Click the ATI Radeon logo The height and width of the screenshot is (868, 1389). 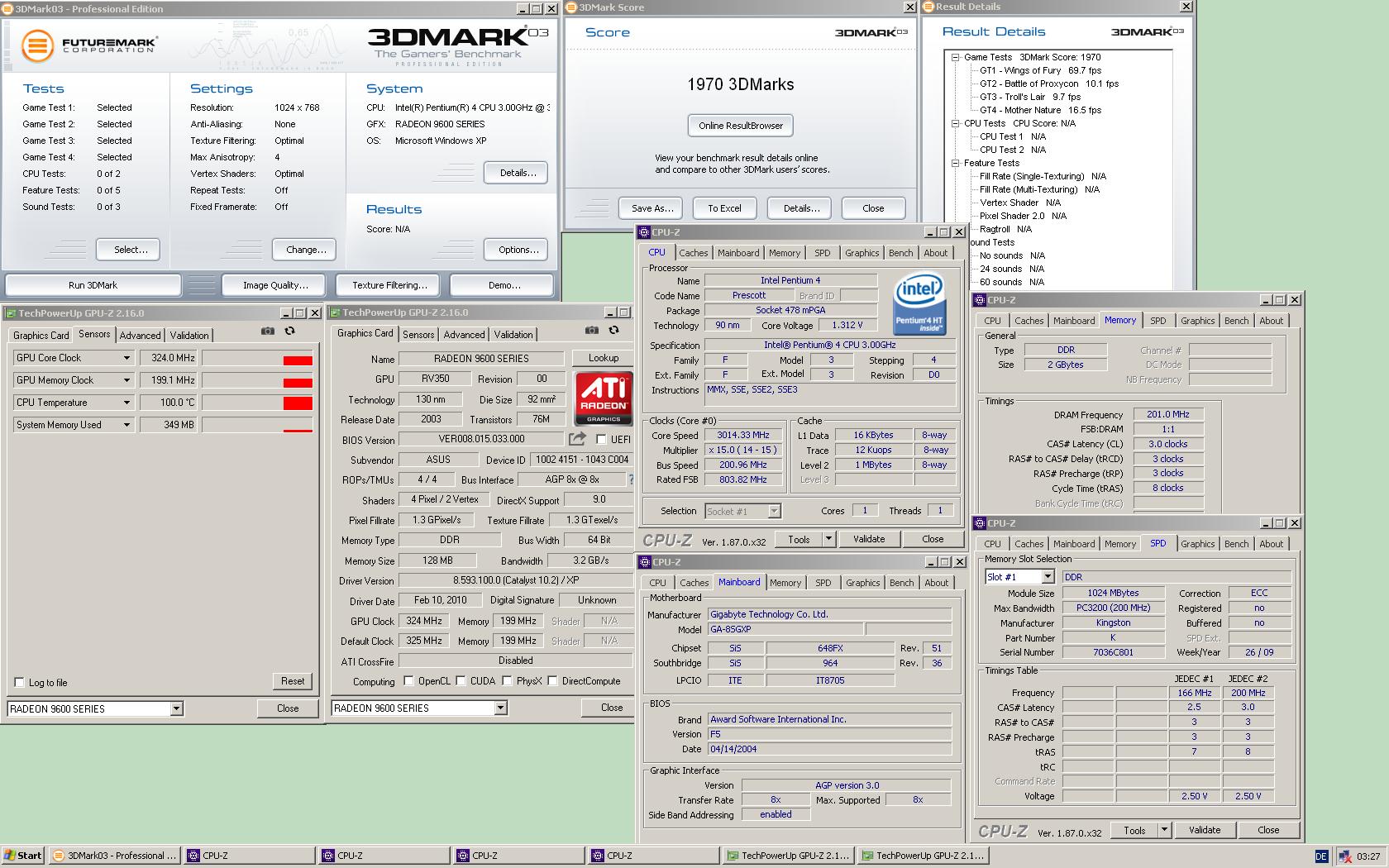[x=603, y=398]
